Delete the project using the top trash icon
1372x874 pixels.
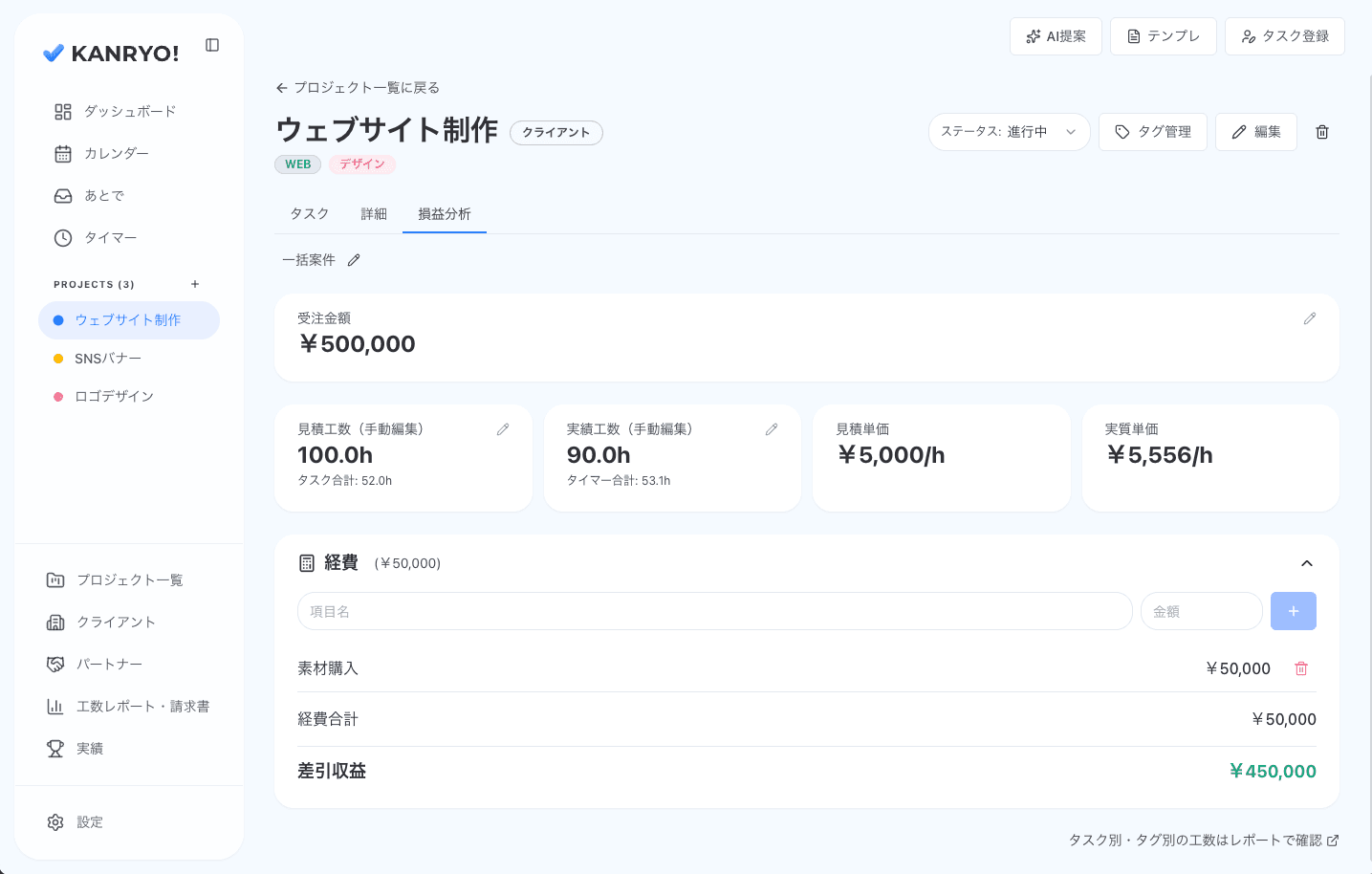(1322, 132)
